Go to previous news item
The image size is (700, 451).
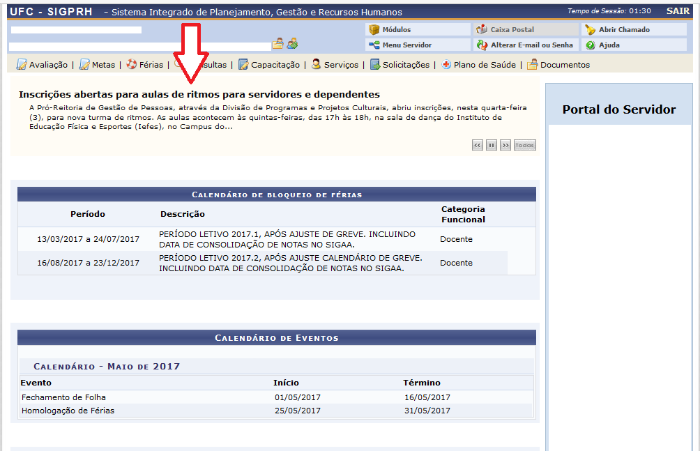pos(478,145)
